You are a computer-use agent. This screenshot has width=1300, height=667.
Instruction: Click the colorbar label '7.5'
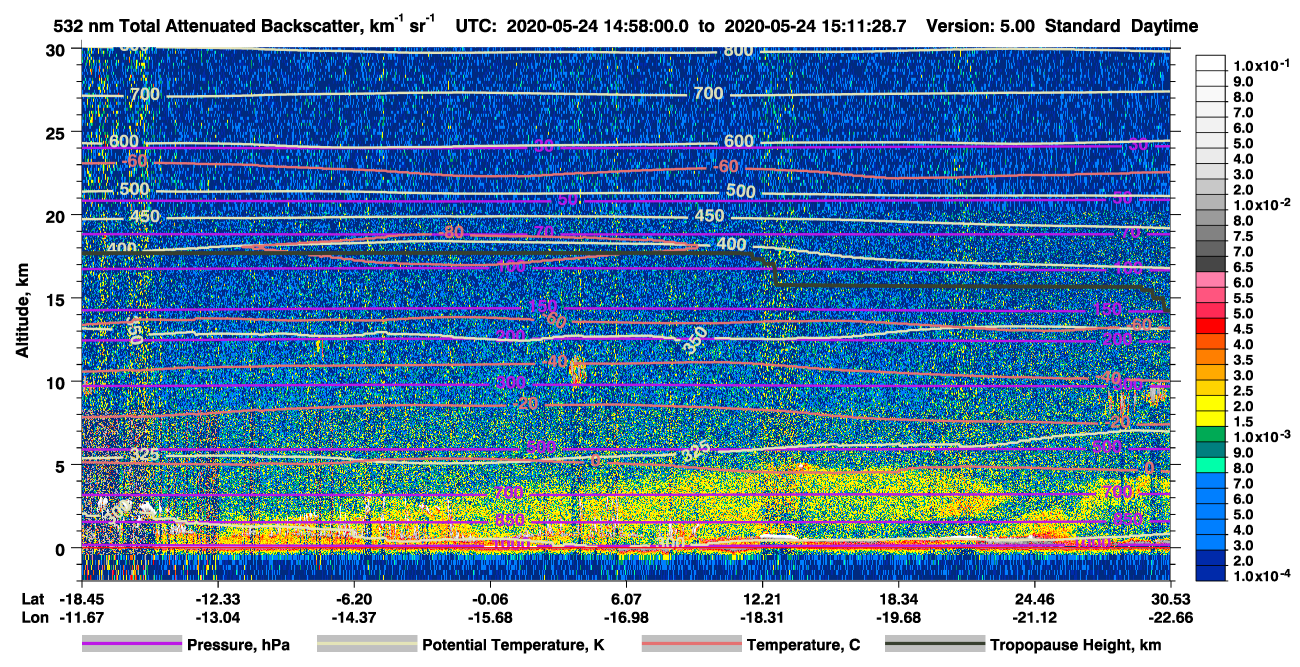(1245, 235)
